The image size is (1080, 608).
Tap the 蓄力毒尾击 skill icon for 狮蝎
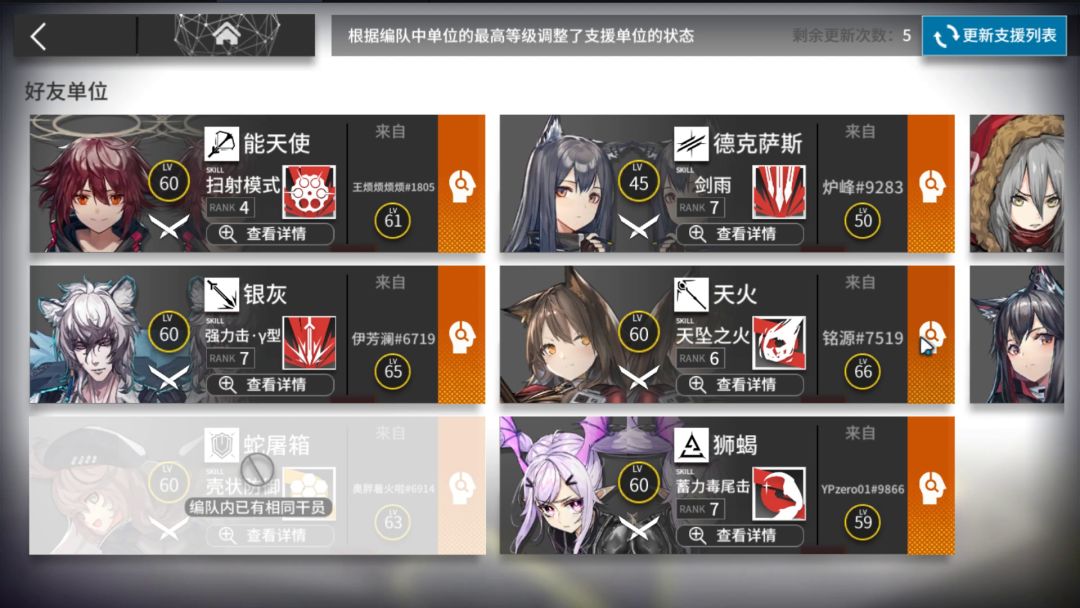point(779,494)
